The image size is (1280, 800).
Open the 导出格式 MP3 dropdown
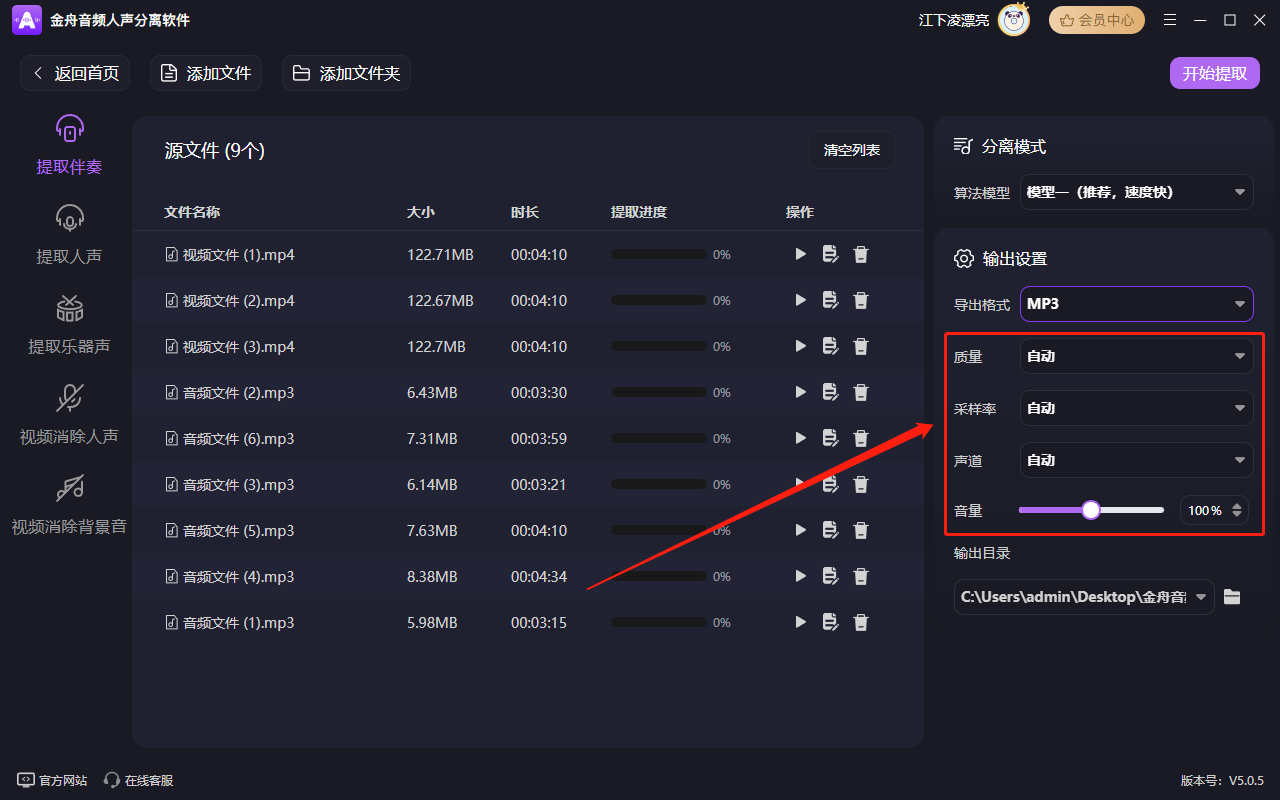click(x=1136, y=303)
